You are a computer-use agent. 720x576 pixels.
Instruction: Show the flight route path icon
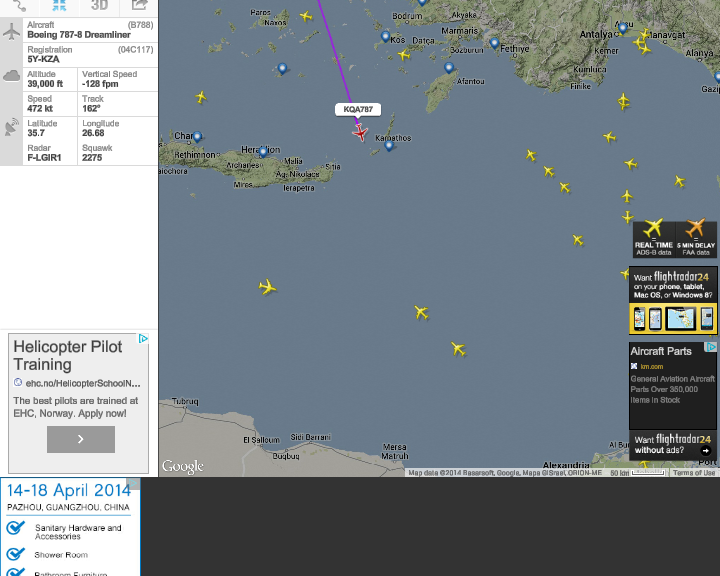click(x=19, y=5)
